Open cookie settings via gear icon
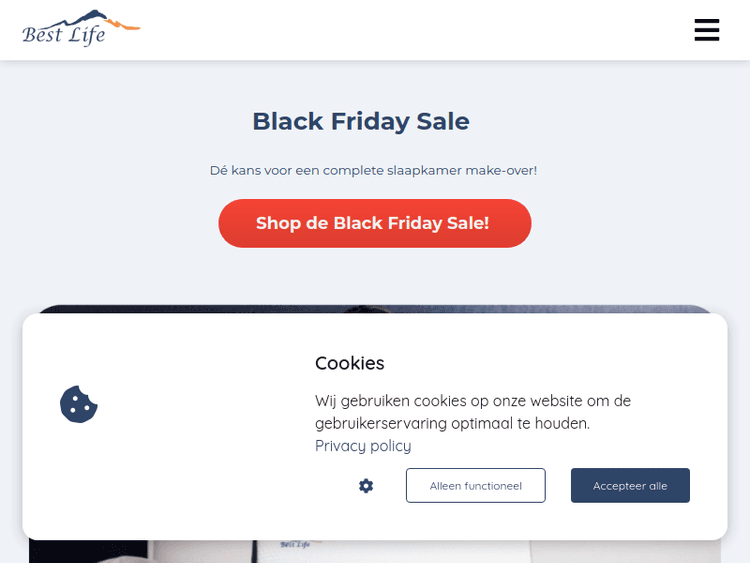This screenshot has height=563, width=750. click(x=366, y=486)
